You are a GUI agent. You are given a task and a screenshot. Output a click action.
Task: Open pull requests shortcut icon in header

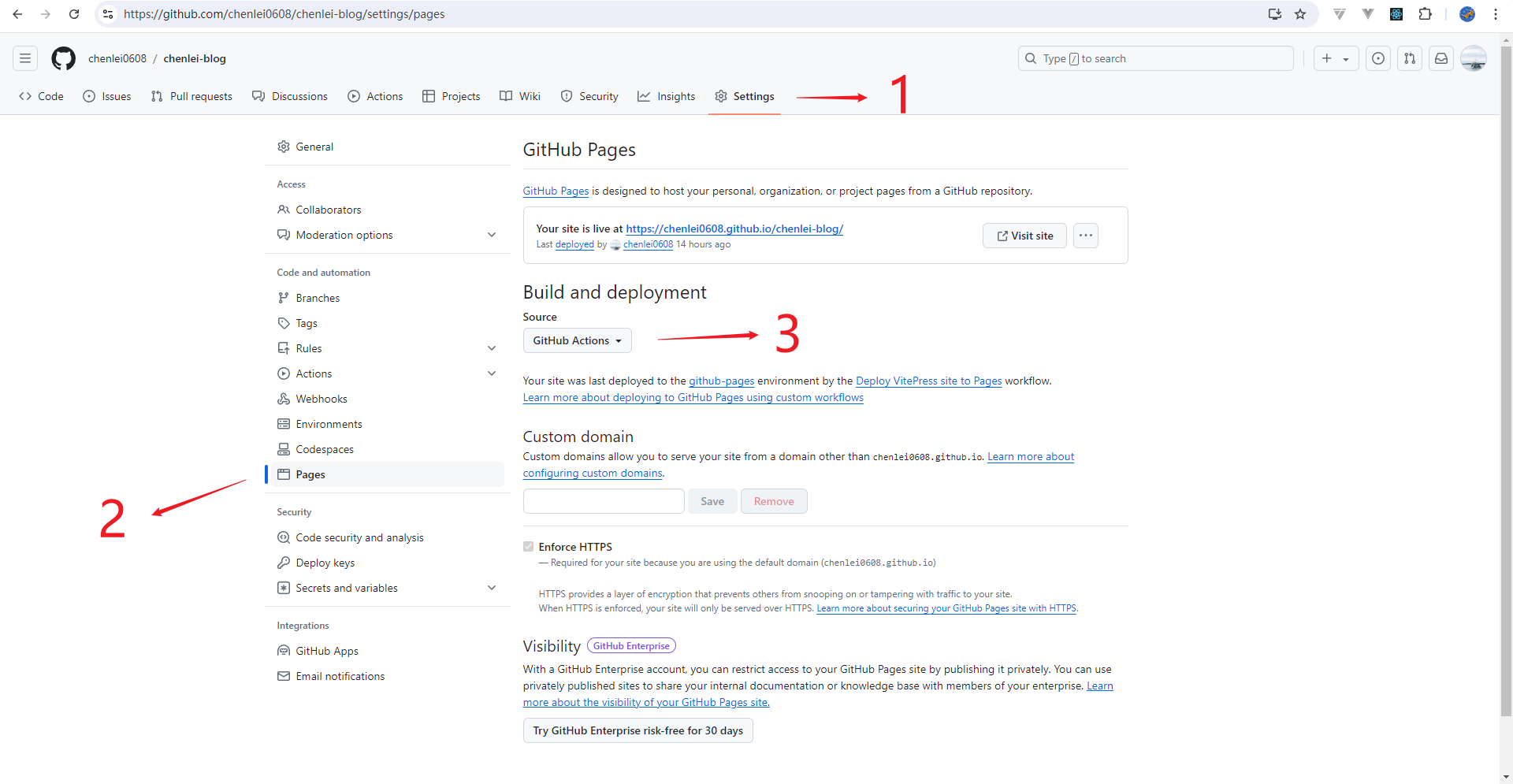(1410, 58)
